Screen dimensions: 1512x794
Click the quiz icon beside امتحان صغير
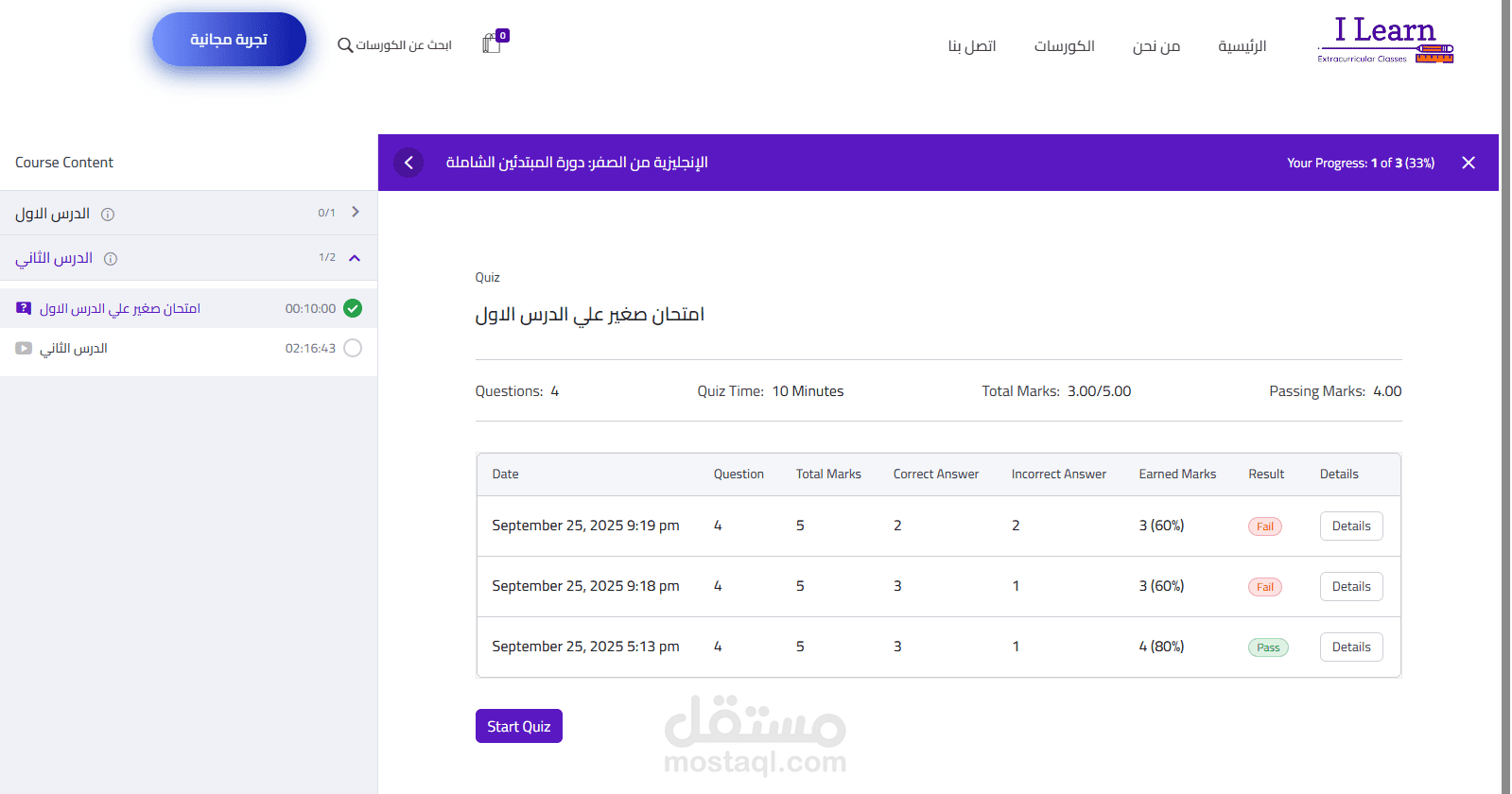coord(24,308)
